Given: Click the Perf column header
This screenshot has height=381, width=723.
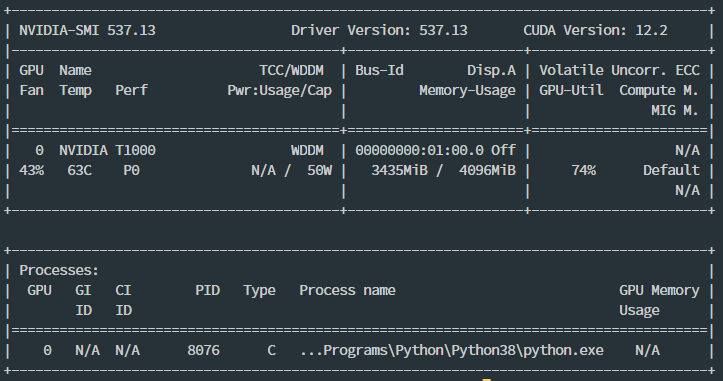Looking at the screenshot, I should pyautogui.click(x=131, y=90).
